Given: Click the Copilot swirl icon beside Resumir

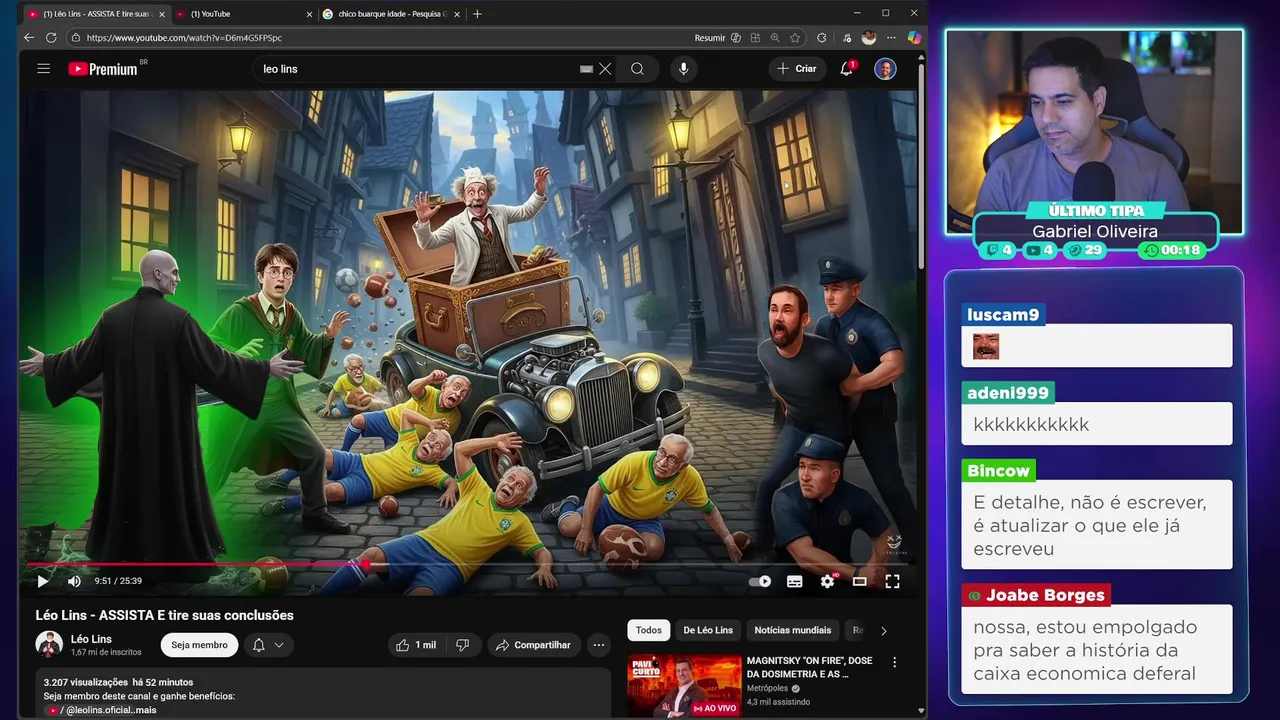Looking at the screenshot, I should pyautogui.click(x=736, y=38).
